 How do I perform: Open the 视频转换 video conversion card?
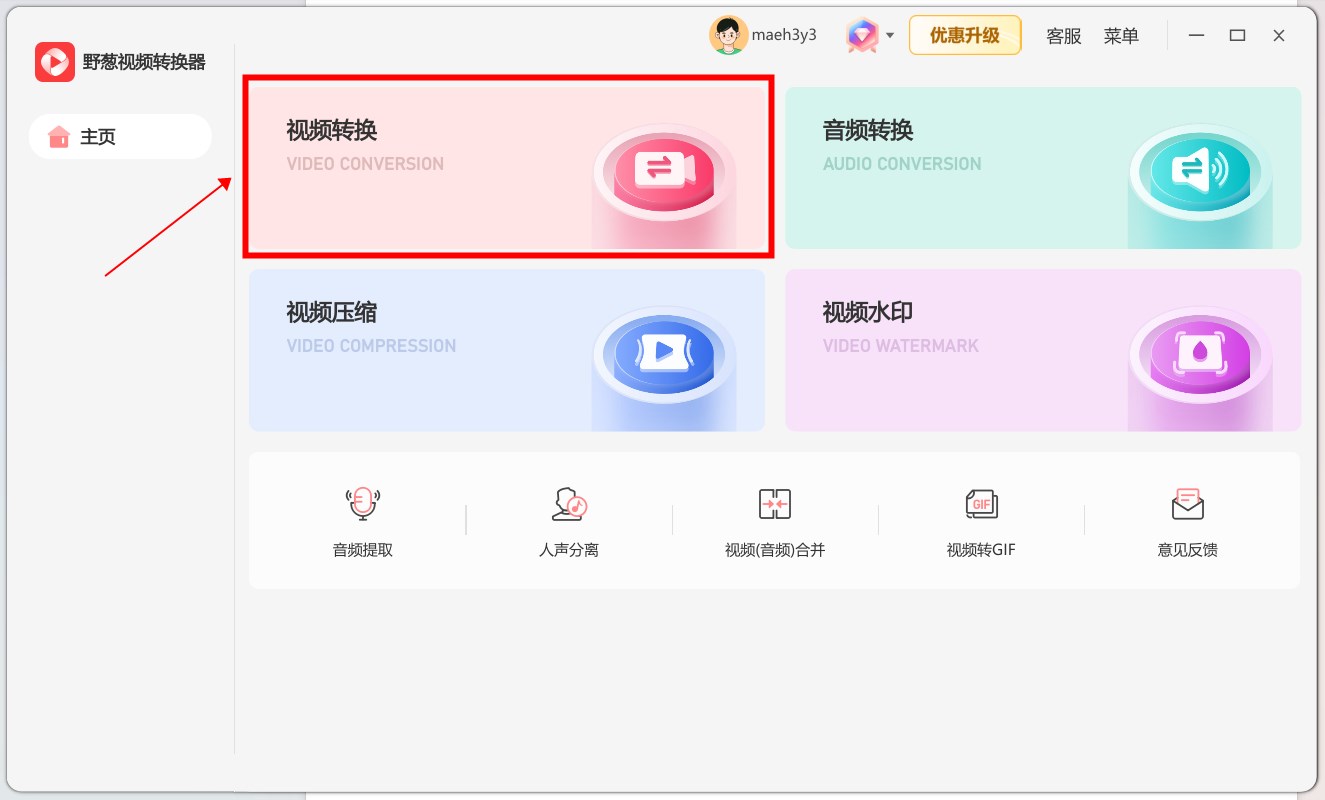507,167
